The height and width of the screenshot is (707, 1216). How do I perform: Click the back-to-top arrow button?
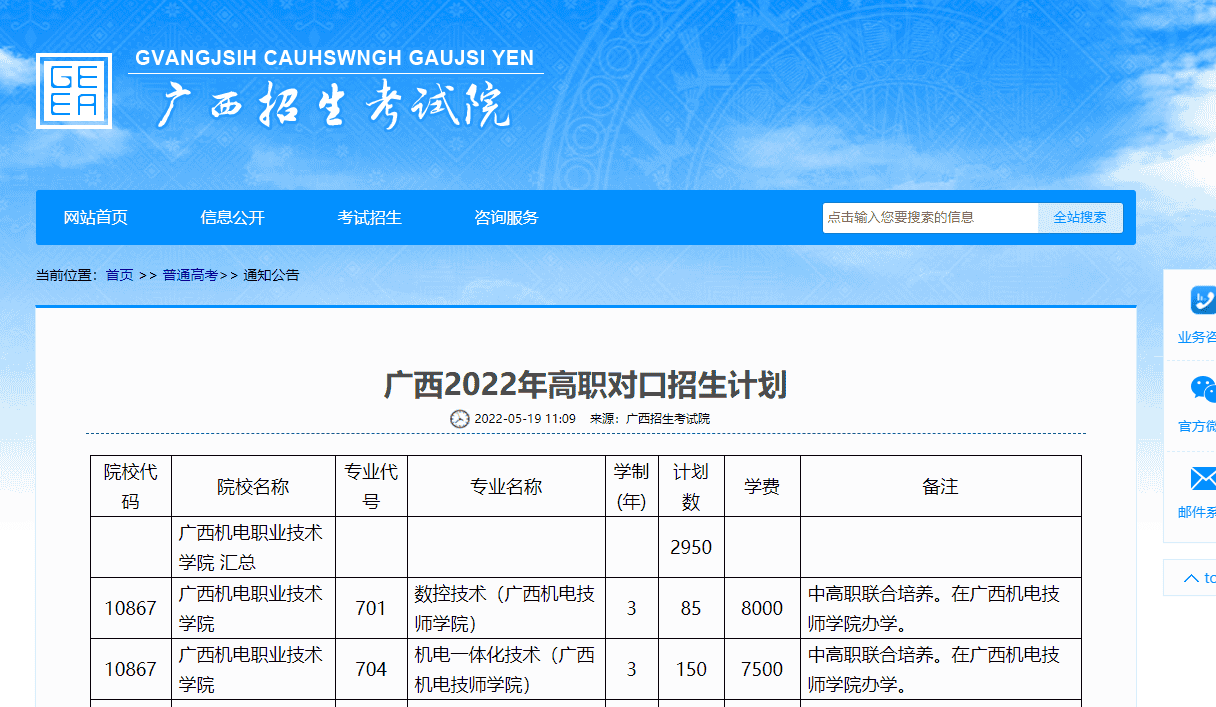[1191, 578]
